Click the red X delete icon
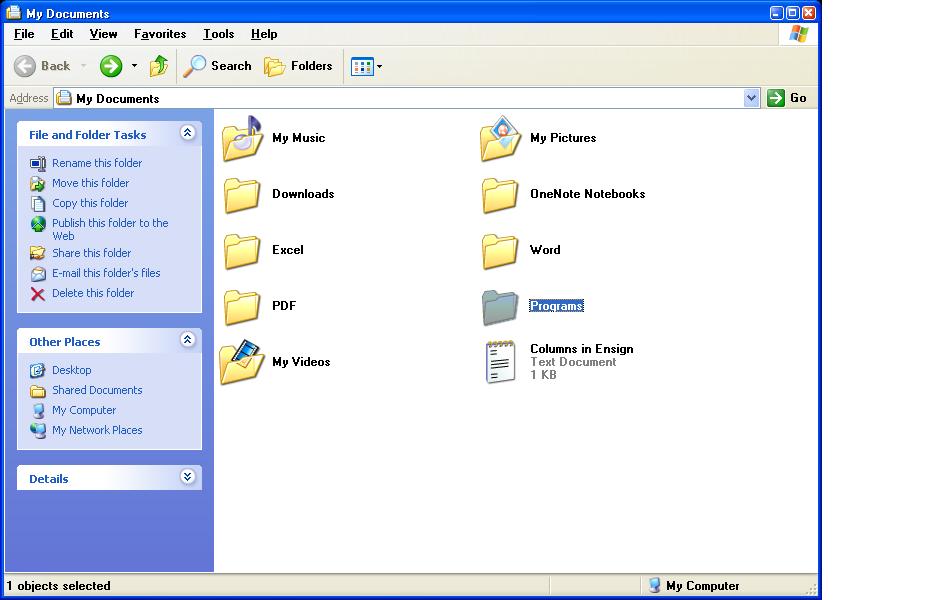This screenshot has height=600, width=944. (x=38, y=294)
